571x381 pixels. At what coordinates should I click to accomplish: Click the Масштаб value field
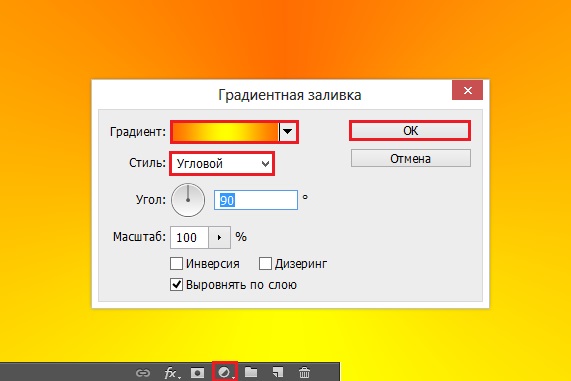(x=189, y=237)
